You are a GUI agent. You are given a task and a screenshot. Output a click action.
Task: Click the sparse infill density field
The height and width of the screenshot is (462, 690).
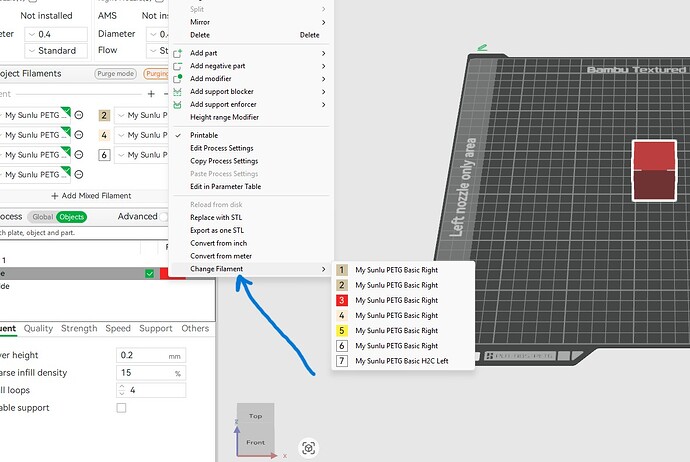coord(151,373)
